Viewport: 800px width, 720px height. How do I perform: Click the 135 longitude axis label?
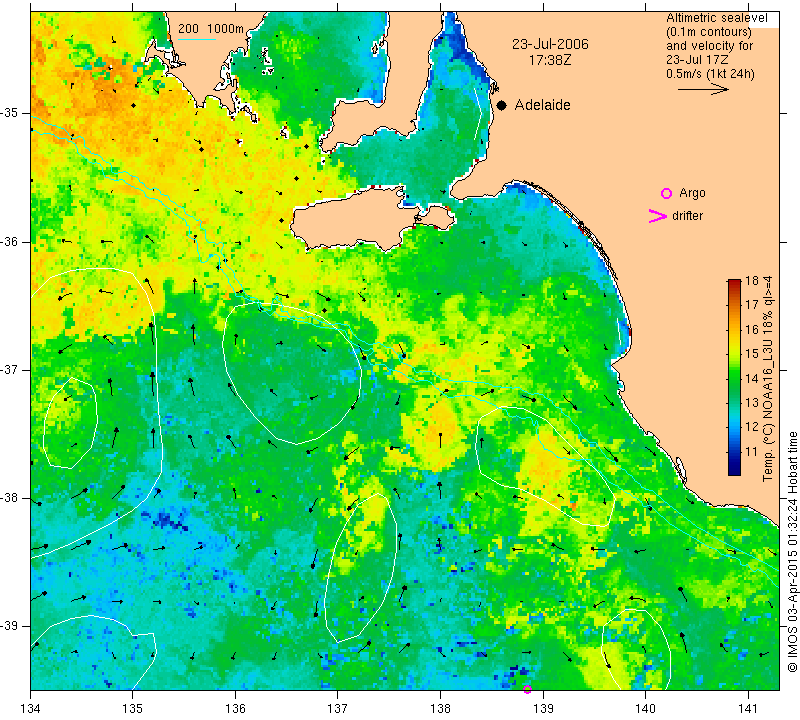(133, 709)
